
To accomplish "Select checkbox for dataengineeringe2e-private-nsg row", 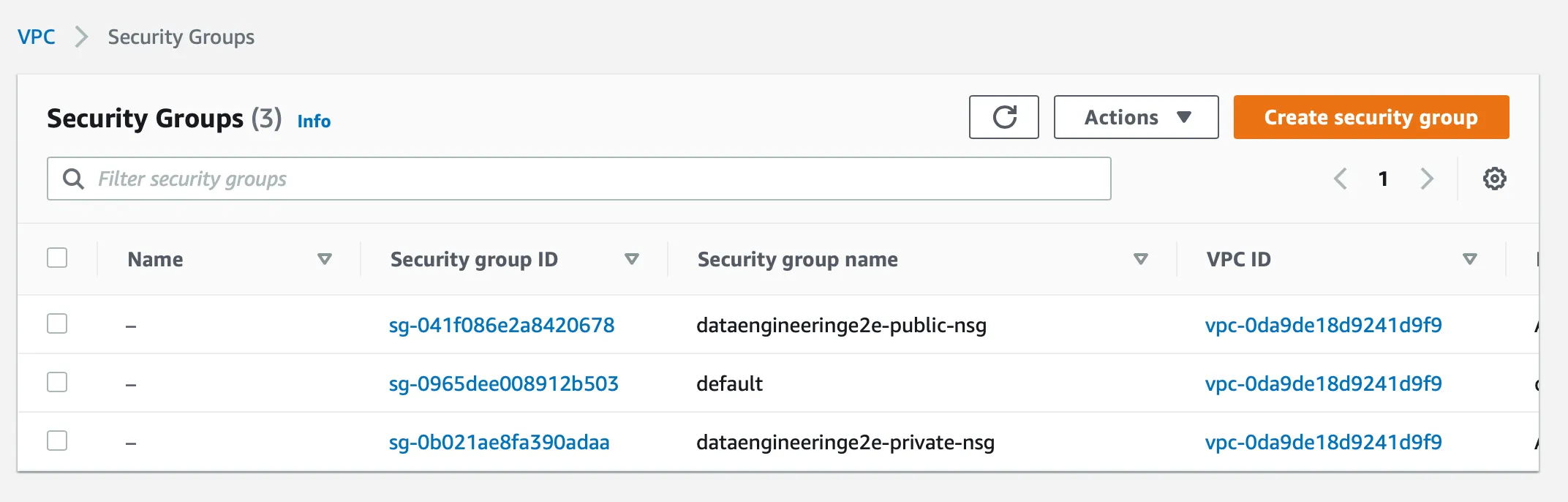I will (x=57, y=441).
